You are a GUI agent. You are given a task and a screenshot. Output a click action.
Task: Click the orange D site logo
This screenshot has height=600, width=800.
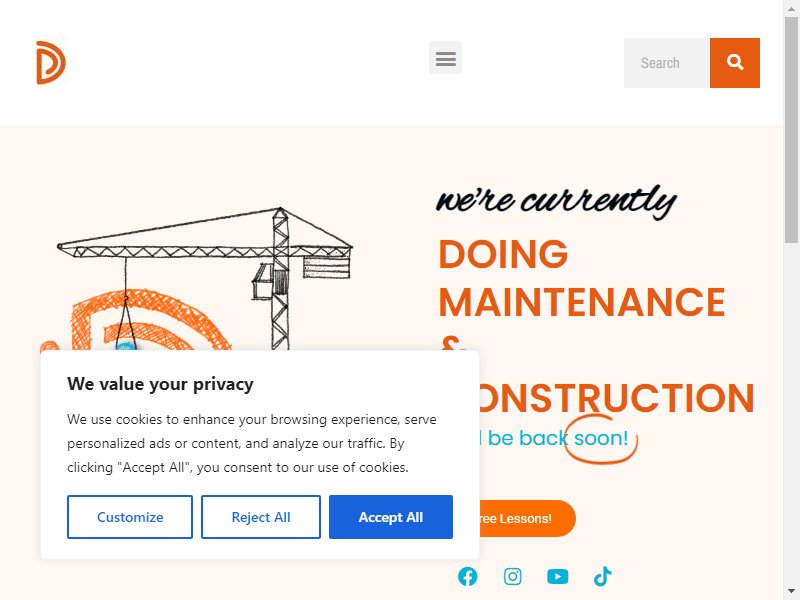click(51, 63)
